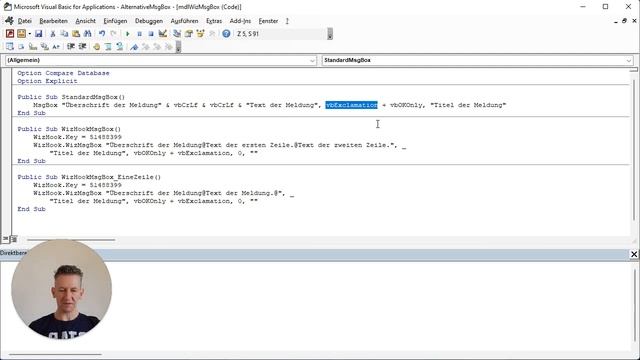The image size is (640, 360).
Task: Paste from clipboard icon
Action: pos(76,34)
